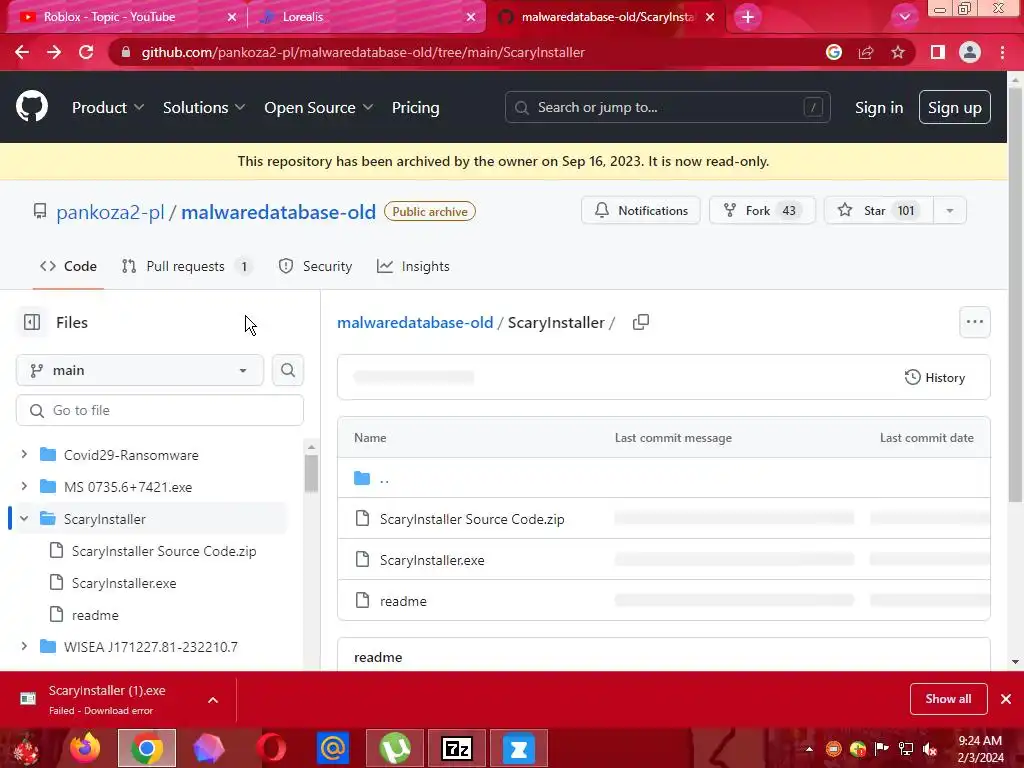Open the Insights tab
Image resolution: width=1024 pixels, height=768 pixels.
[413, 266]
